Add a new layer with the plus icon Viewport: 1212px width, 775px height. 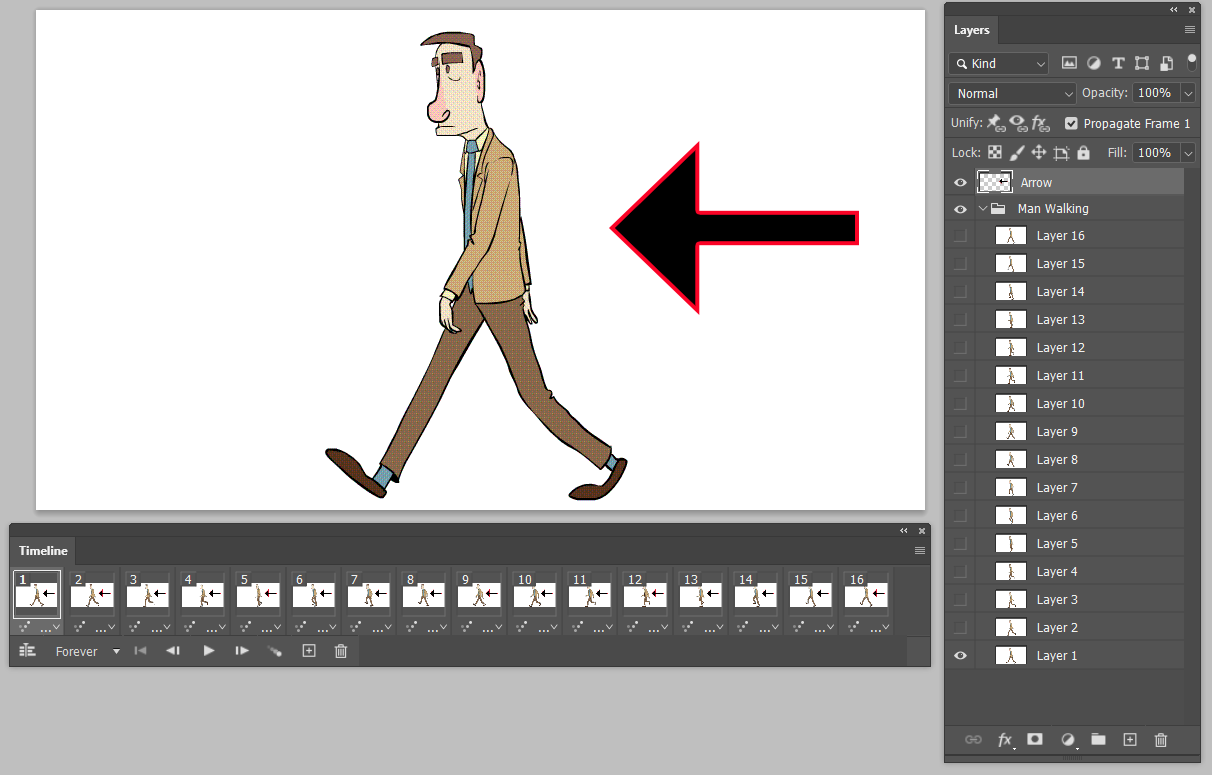click(1129, 740)
